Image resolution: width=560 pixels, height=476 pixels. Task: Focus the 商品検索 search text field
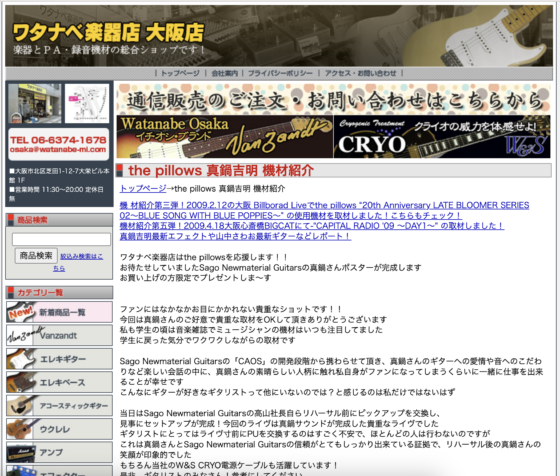point(61,239)
